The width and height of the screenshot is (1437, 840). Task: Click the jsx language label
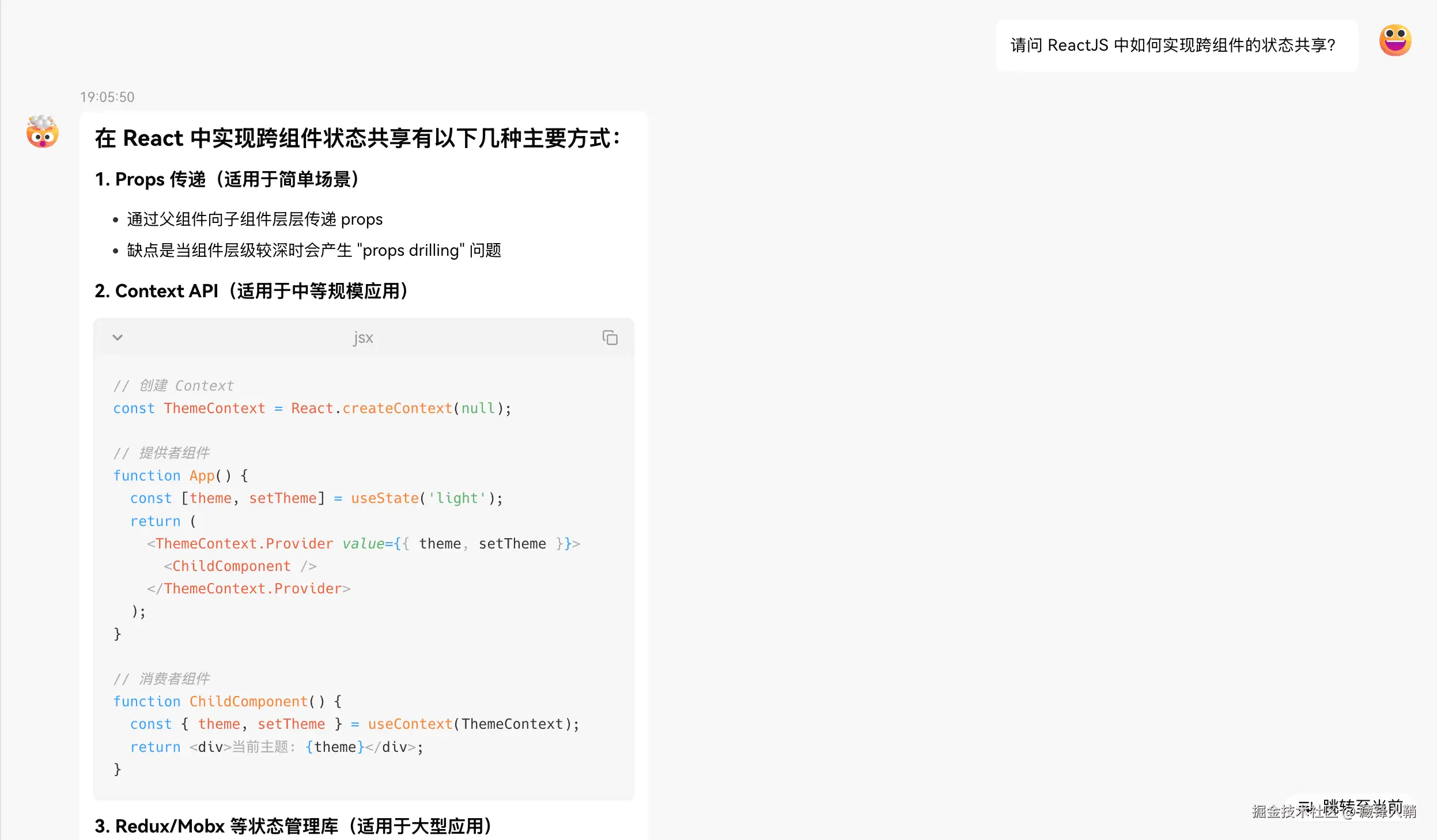point(363,338)
